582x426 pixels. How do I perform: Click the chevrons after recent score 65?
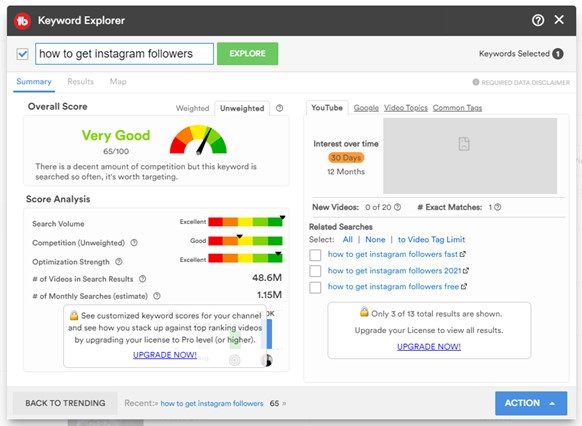click(284, 403)
